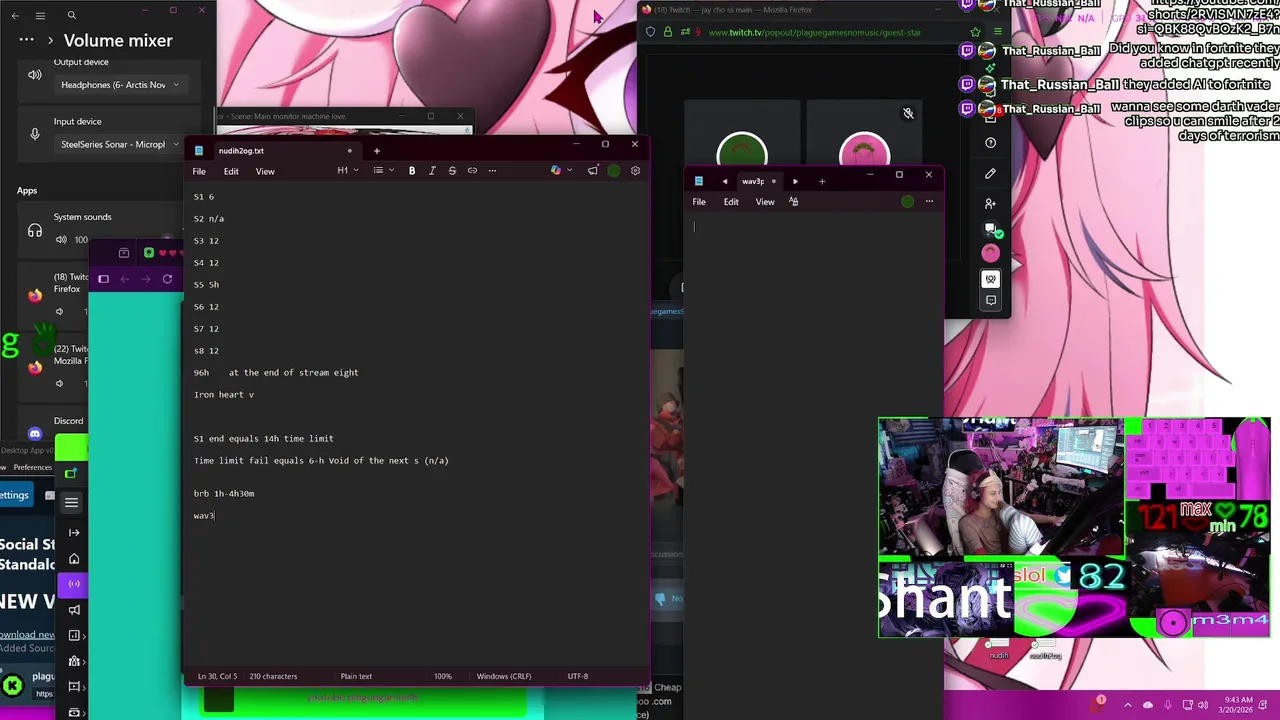Click the muted microphone icon on guest tile

point(908,114)
